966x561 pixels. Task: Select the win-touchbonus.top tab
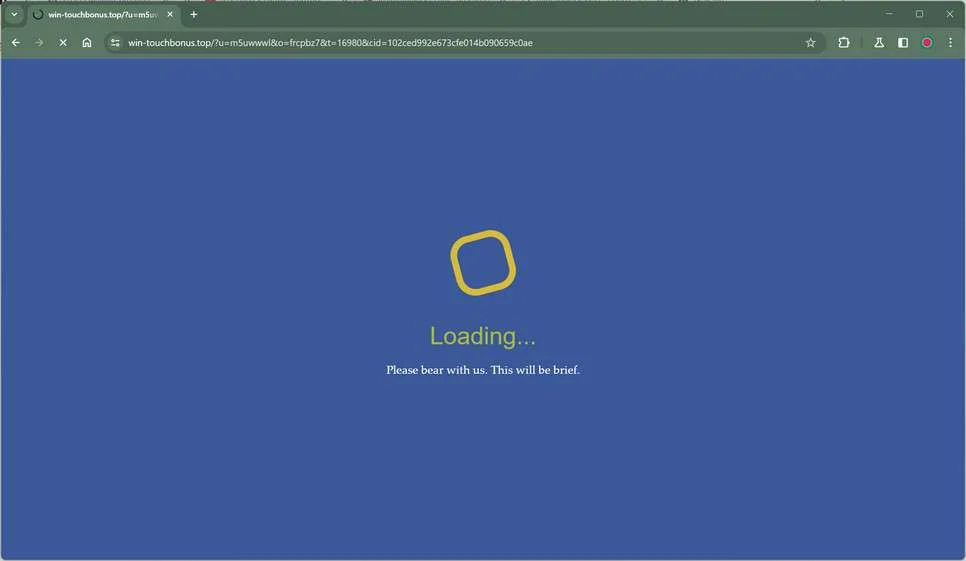coord(104,14)
